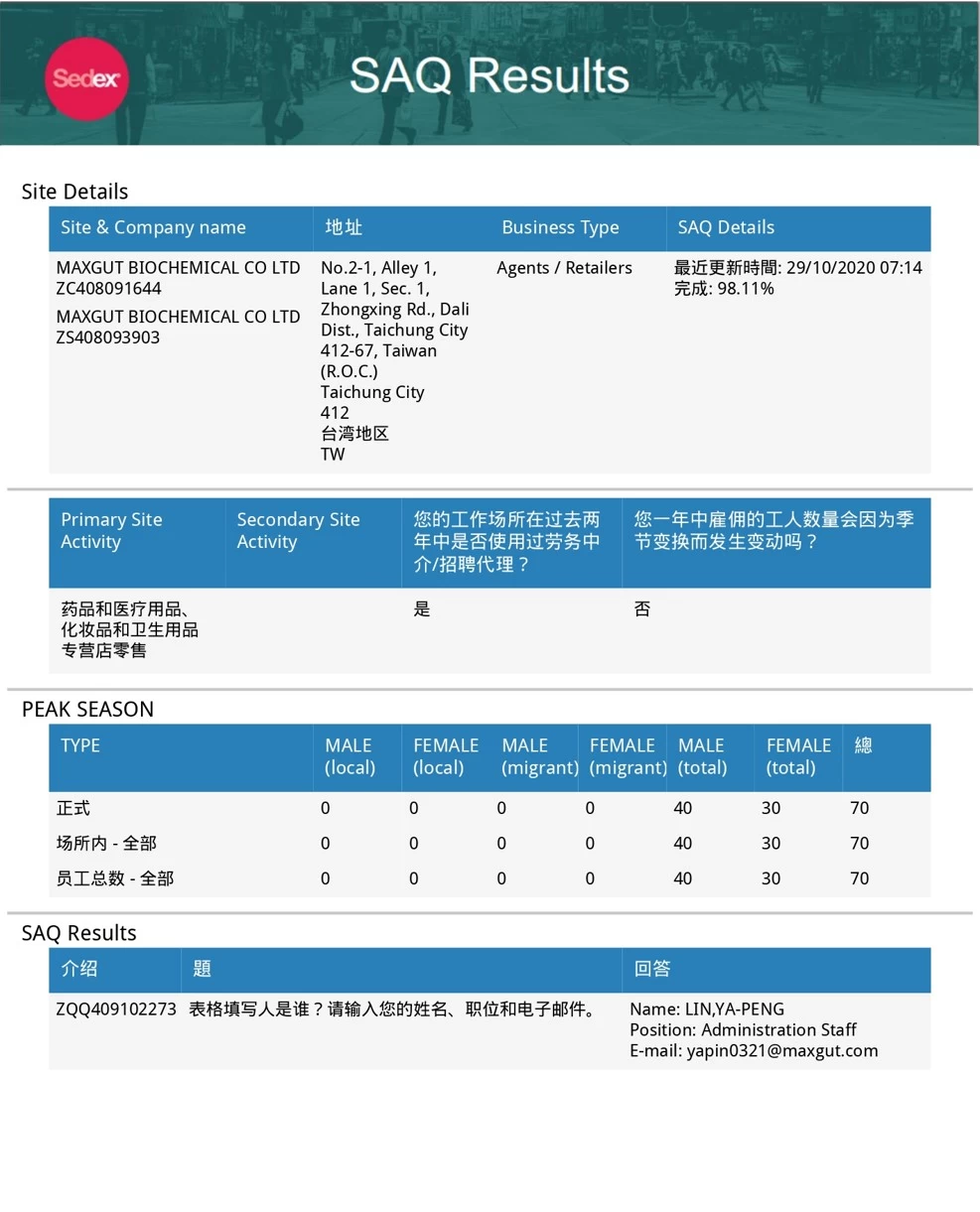Click the e-mail yapin0321@maxgut.com
The width and height of the screenshot is (980, 1212).
(x=782, y=1051)
